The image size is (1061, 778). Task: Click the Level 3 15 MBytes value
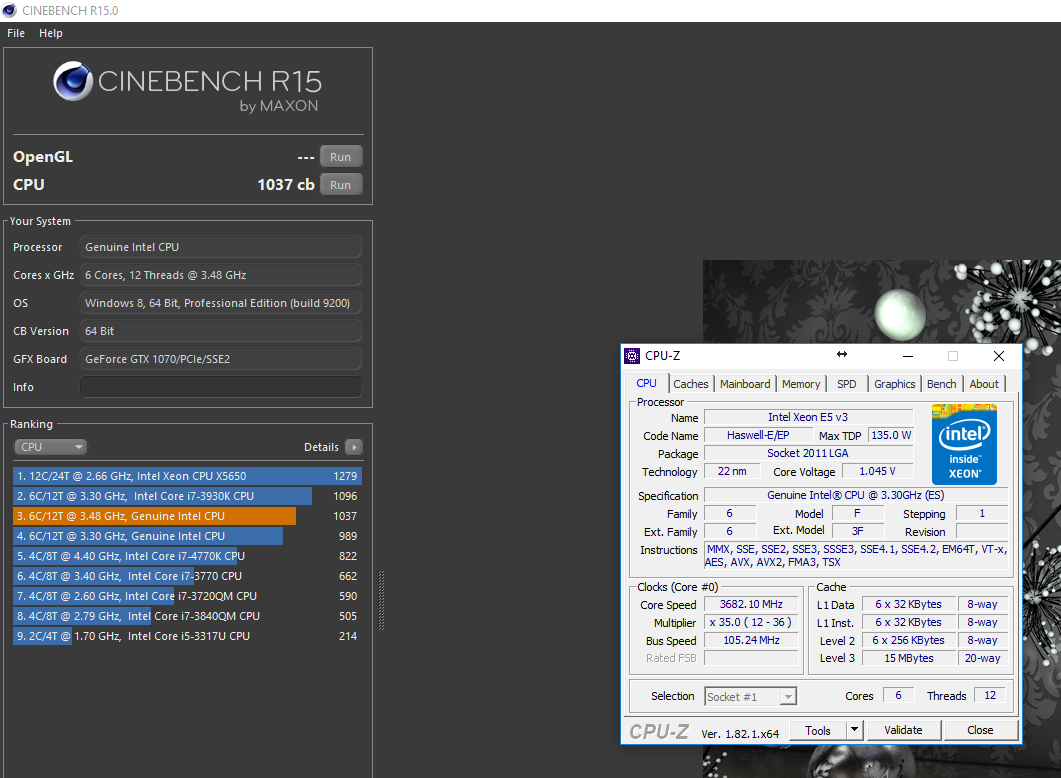point(908,658)
